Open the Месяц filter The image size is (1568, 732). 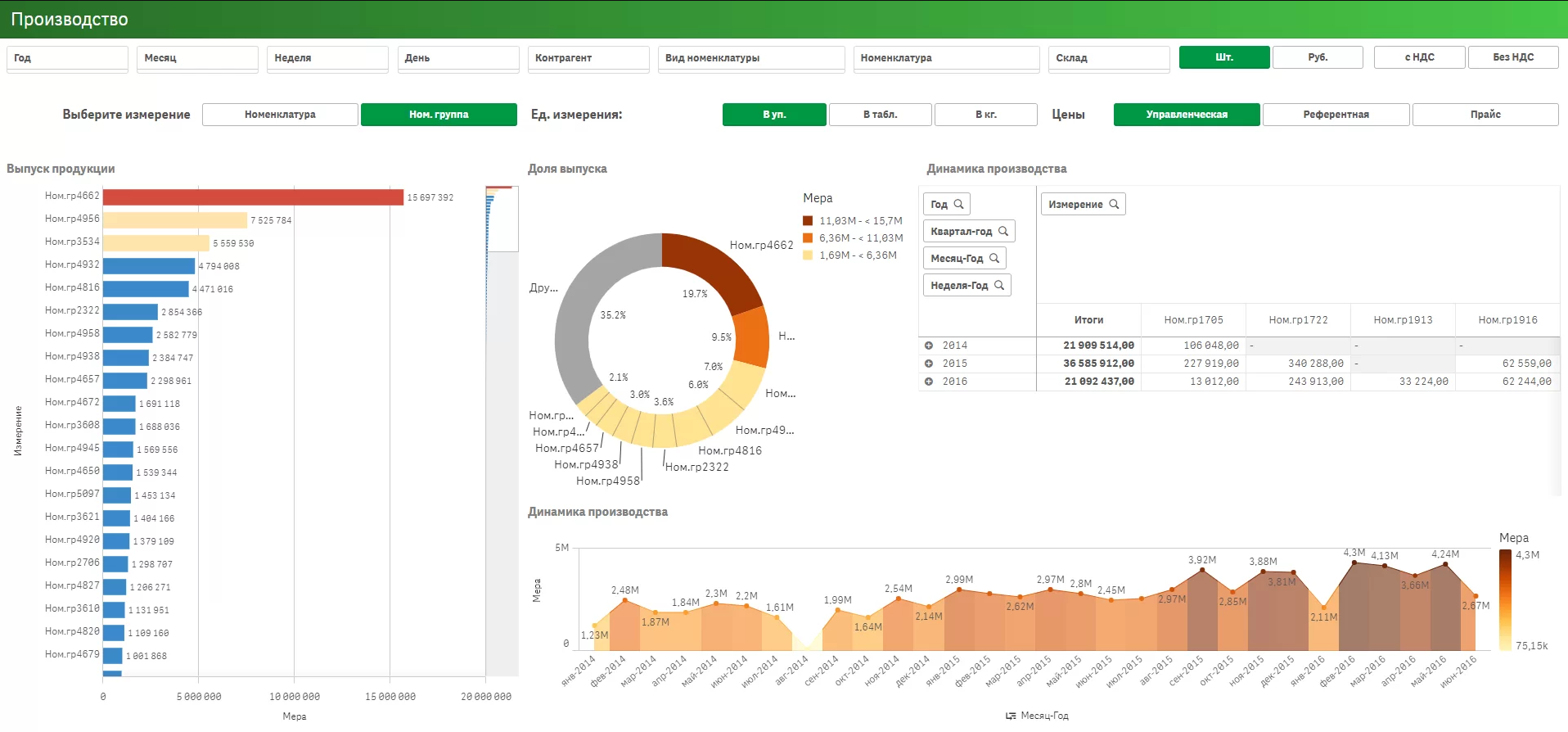tap(197, 58)
